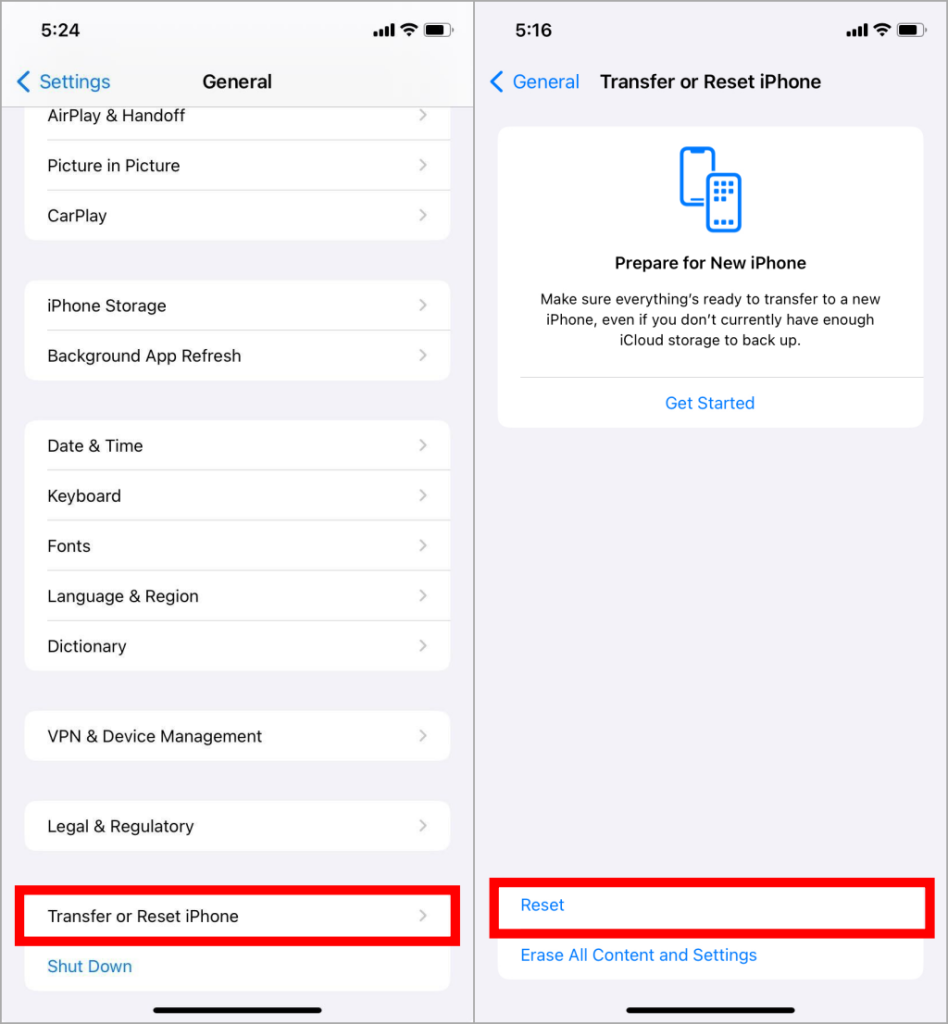Tap the back chevron next to General
948x1024 pixels.
point(497,82)
